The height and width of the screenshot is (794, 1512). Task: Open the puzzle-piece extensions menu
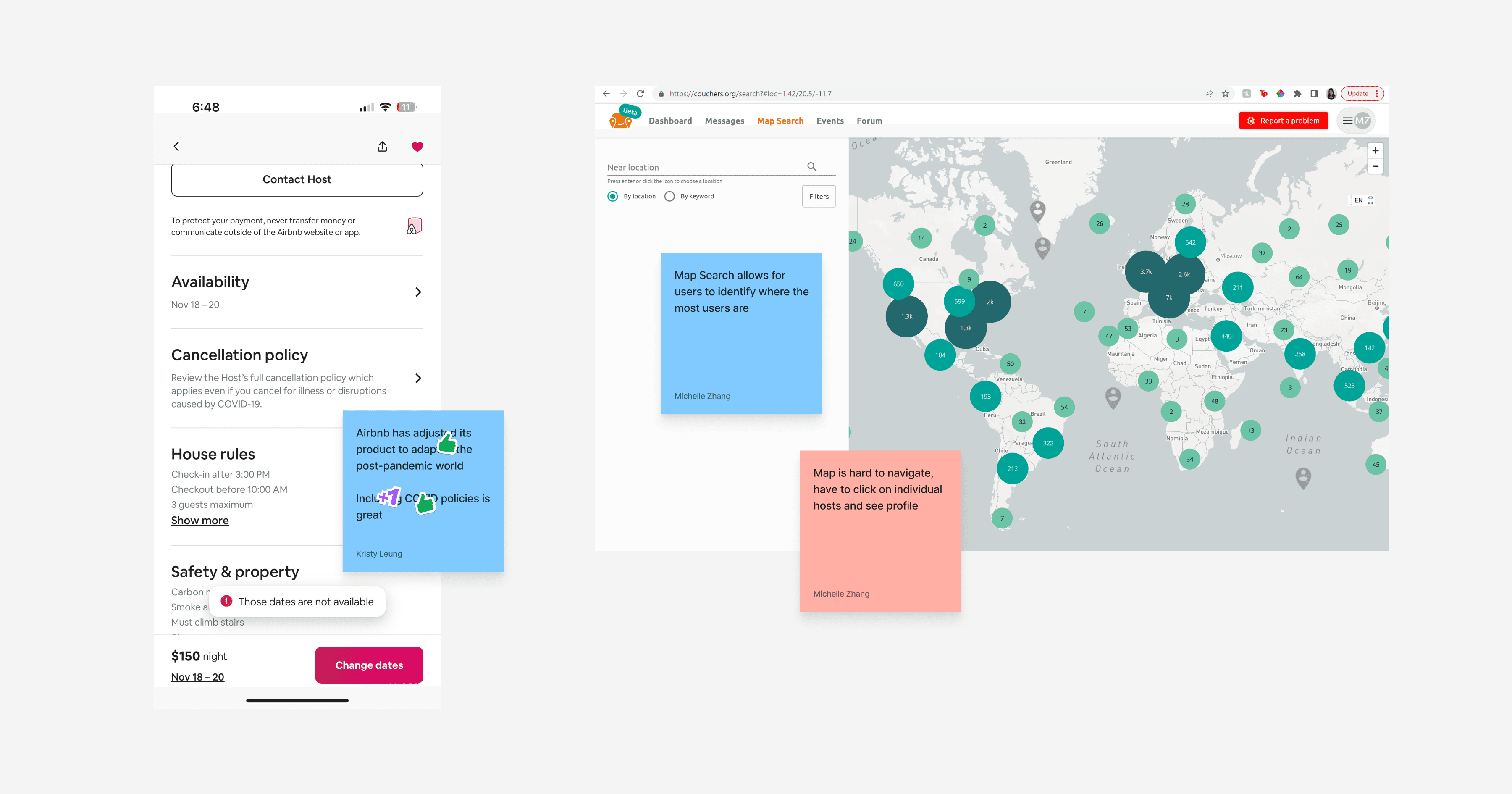(1297, 93)
